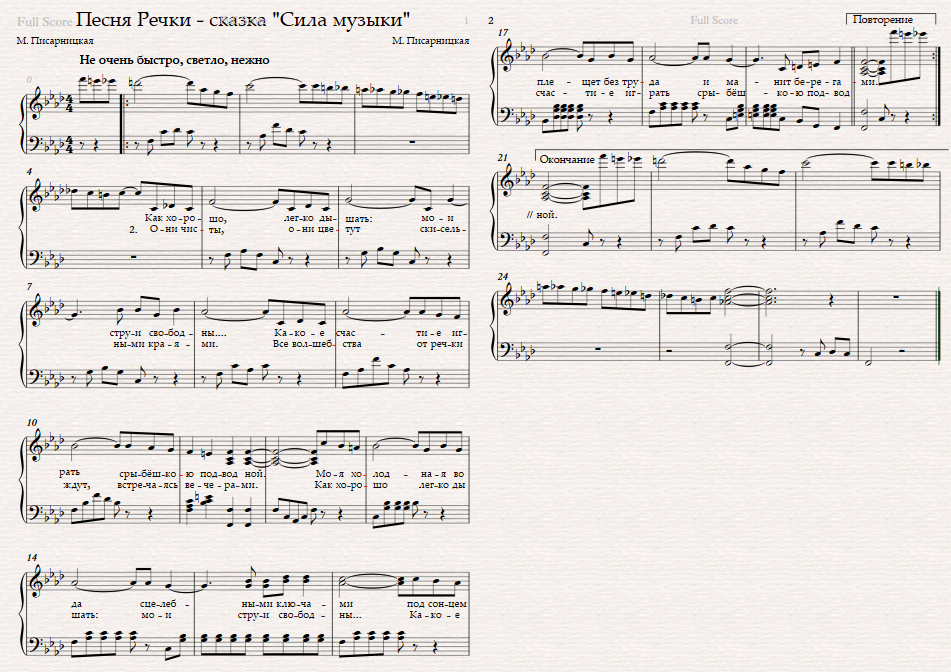Select the "Окончание" ending bracket label
This screenshot has width=951, height=672.
point(566,160)
